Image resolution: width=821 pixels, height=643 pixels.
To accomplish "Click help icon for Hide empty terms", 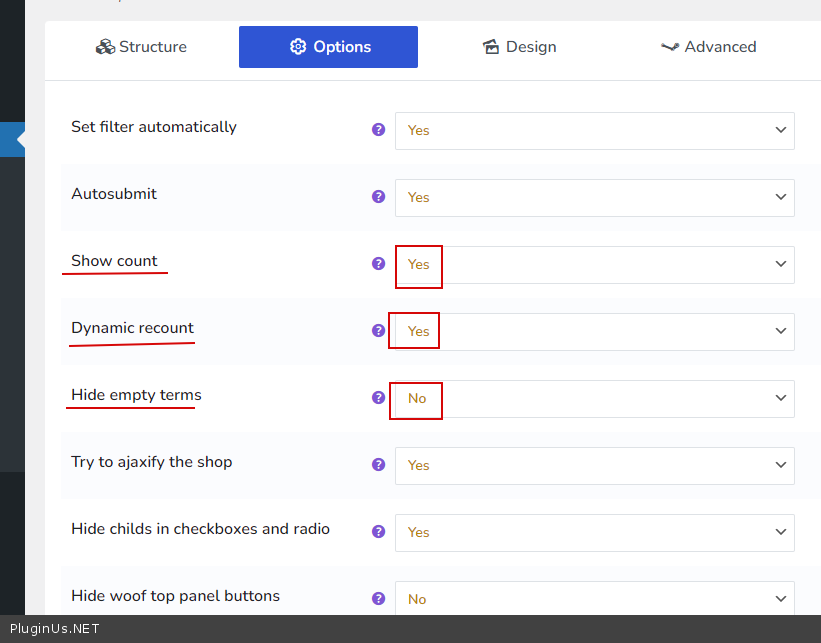I will 378,397.
